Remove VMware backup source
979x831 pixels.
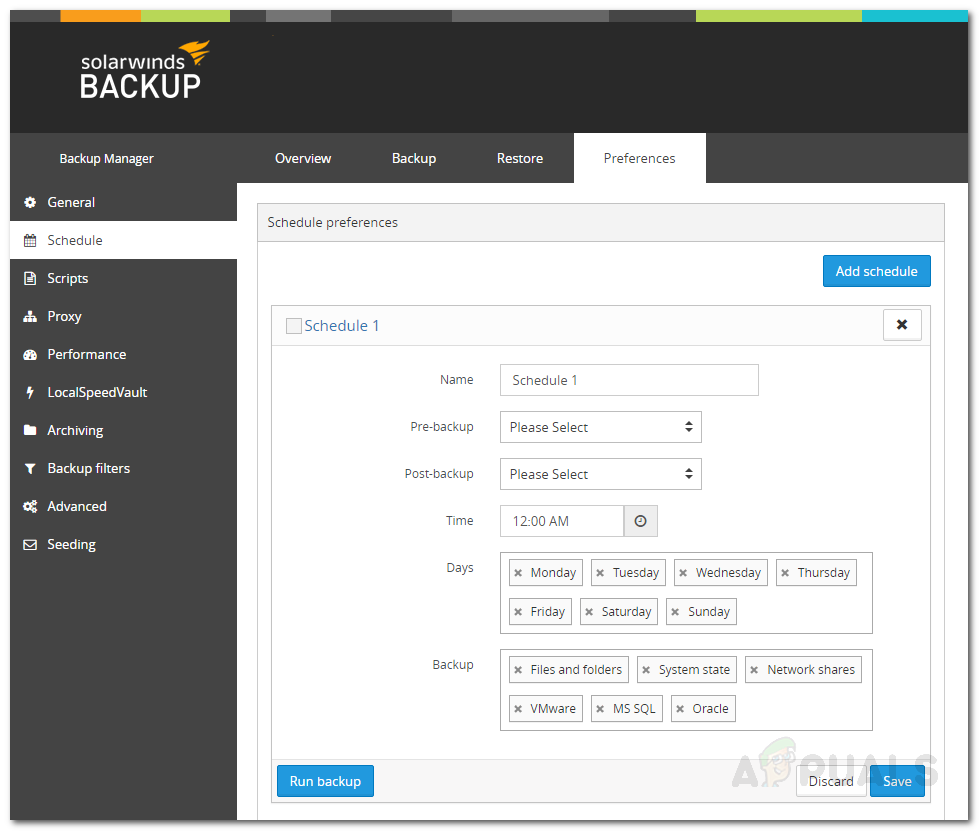(518, 709)
